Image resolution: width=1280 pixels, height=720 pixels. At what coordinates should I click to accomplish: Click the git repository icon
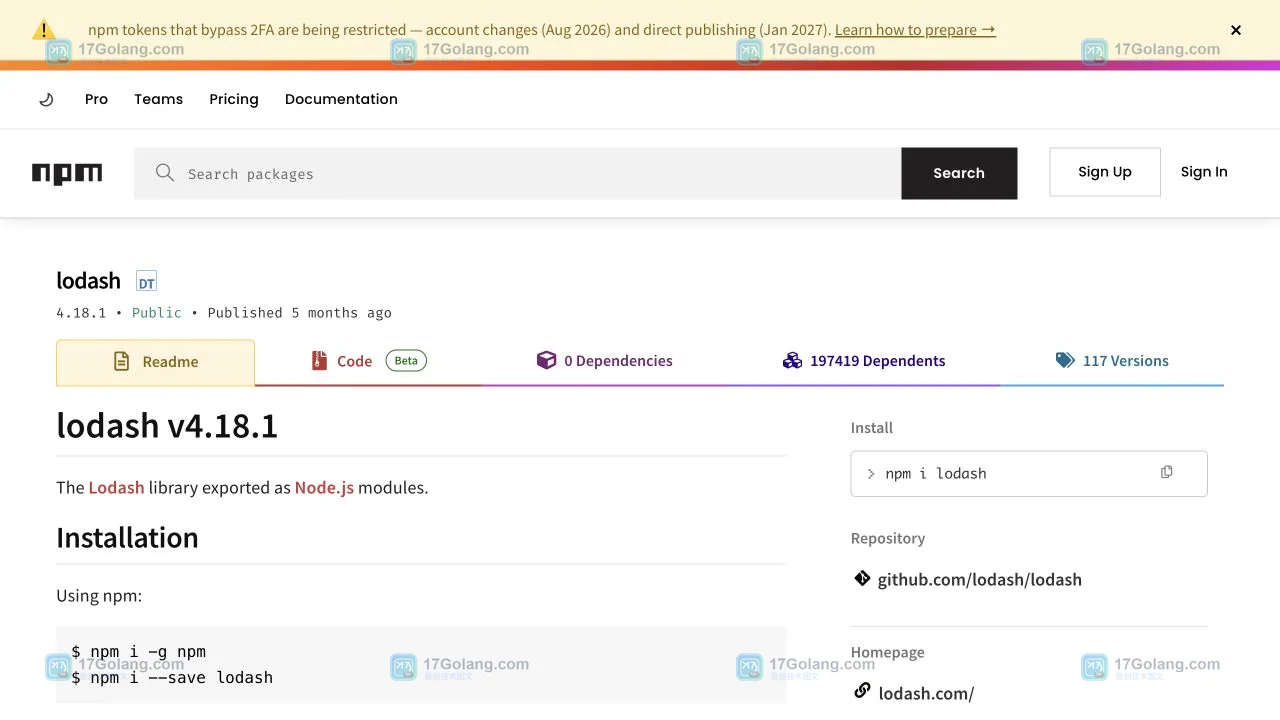(x=862, y=578)
